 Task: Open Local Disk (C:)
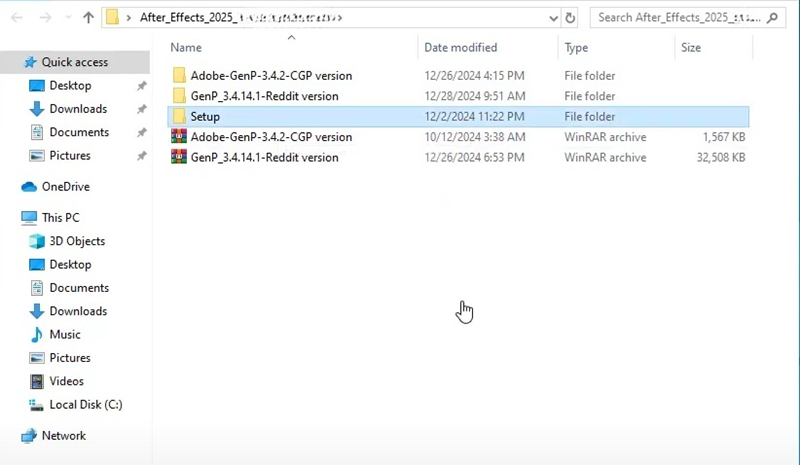coord(86,405)
